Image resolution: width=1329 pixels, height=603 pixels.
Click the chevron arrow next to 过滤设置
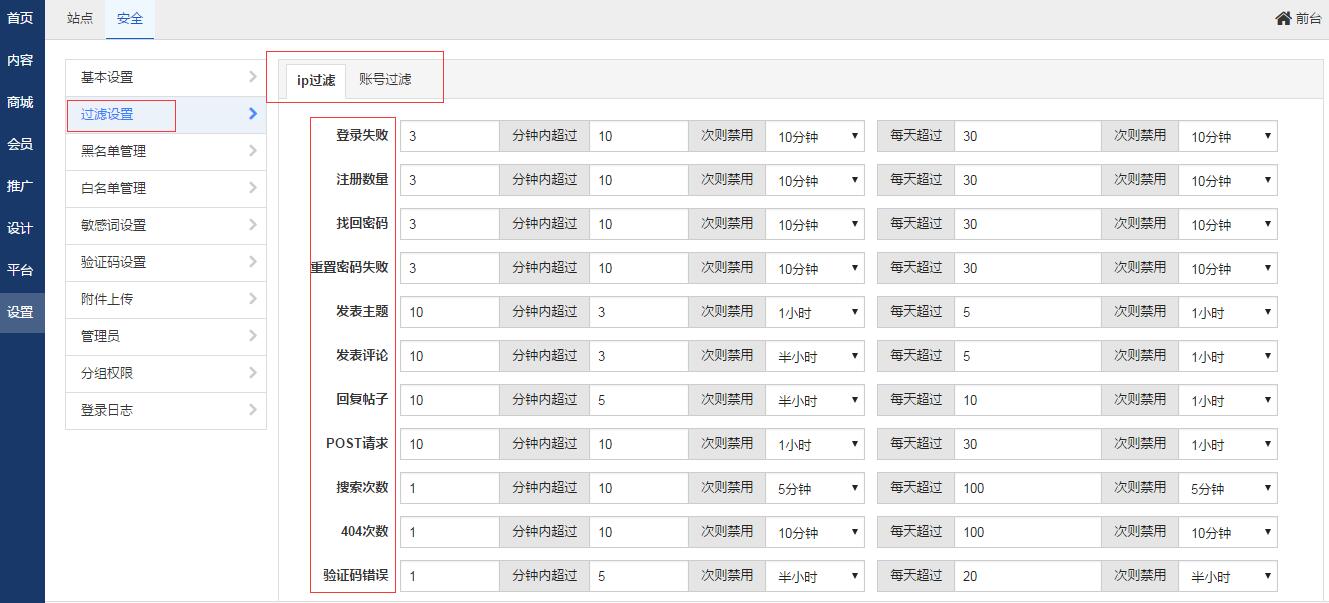point(253,114)
